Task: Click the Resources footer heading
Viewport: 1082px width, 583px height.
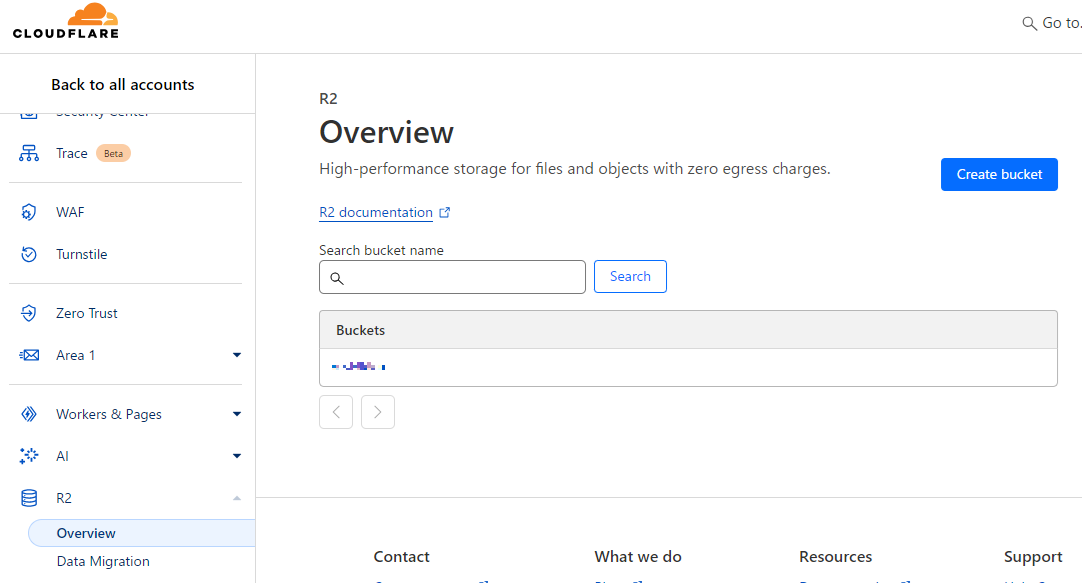Action: pyautogui.click(x=836, y=557)
